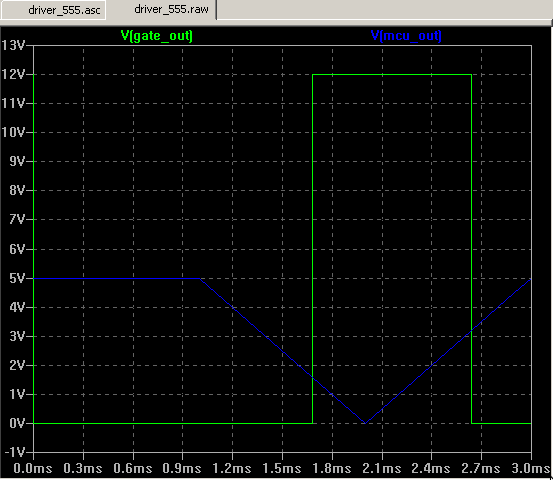Click the 4V vertical axis label
This screenshot has width=553, height=480.
pos(17,308)
